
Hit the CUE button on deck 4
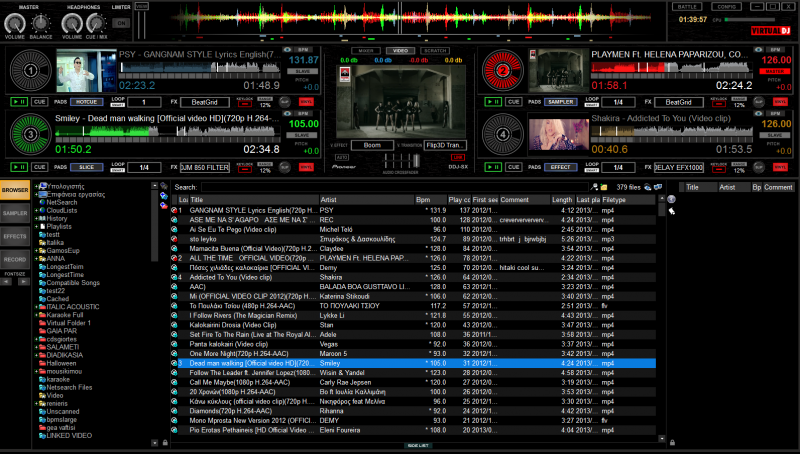[513, 167]
